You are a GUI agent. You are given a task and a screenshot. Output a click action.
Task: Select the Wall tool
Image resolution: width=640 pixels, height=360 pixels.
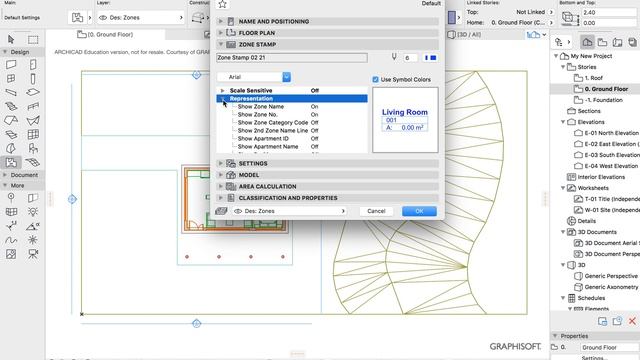pos(11,64)
